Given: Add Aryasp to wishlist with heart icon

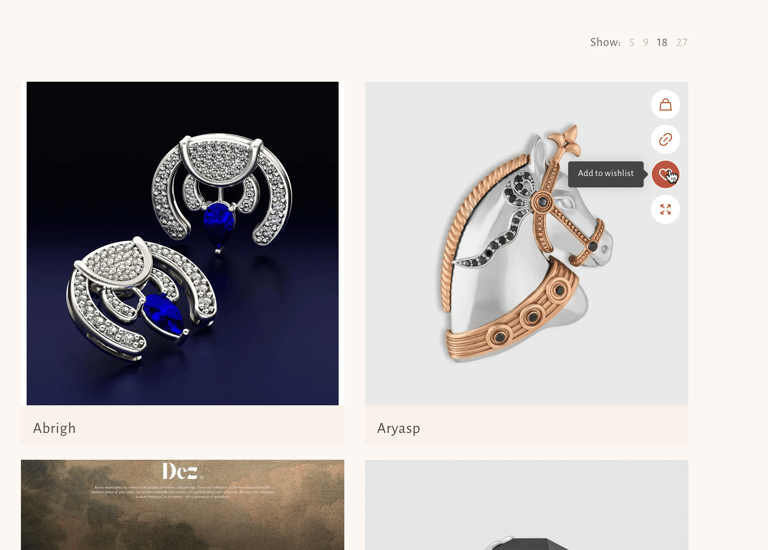Looking at the screenshot, I should [x=665, y=174].
